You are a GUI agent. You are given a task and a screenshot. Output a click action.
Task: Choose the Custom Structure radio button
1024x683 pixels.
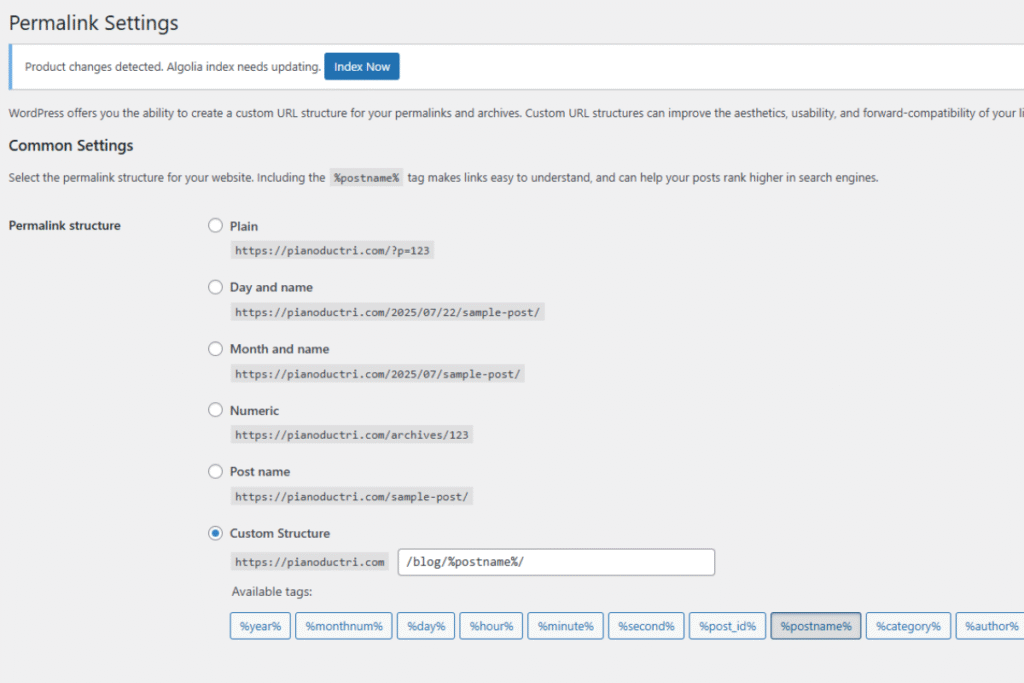[x=215, y=533]
